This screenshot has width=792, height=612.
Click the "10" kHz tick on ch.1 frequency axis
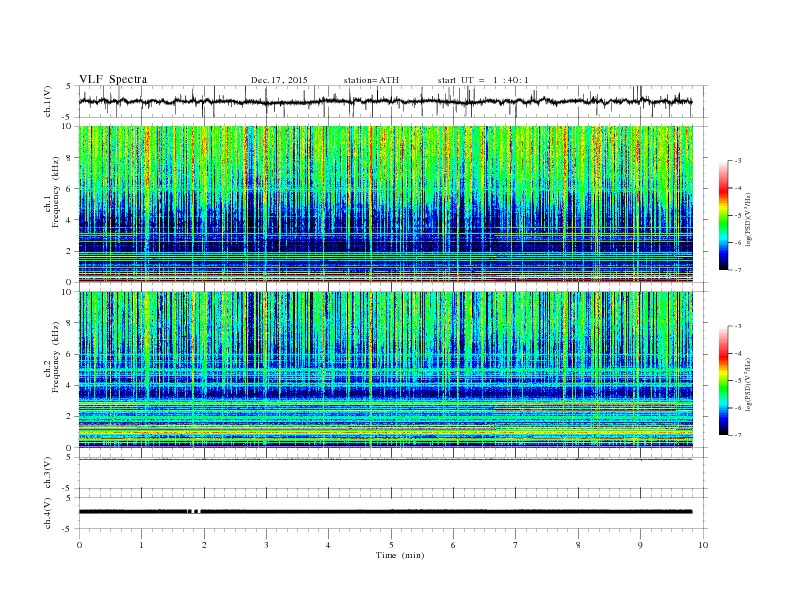68,126
